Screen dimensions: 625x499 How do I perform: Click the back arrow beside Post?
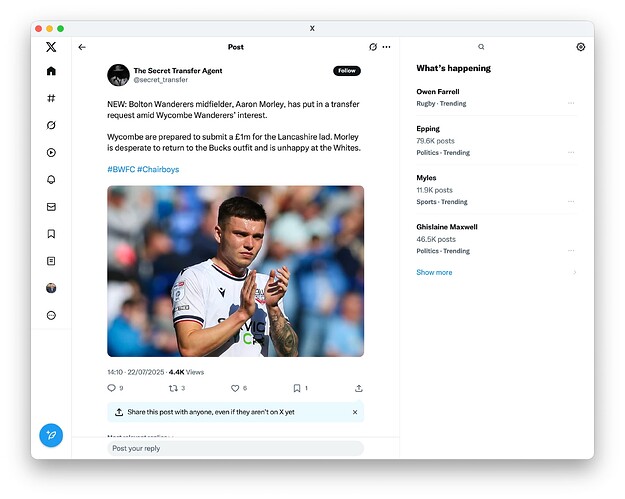(x=82, y=47)
